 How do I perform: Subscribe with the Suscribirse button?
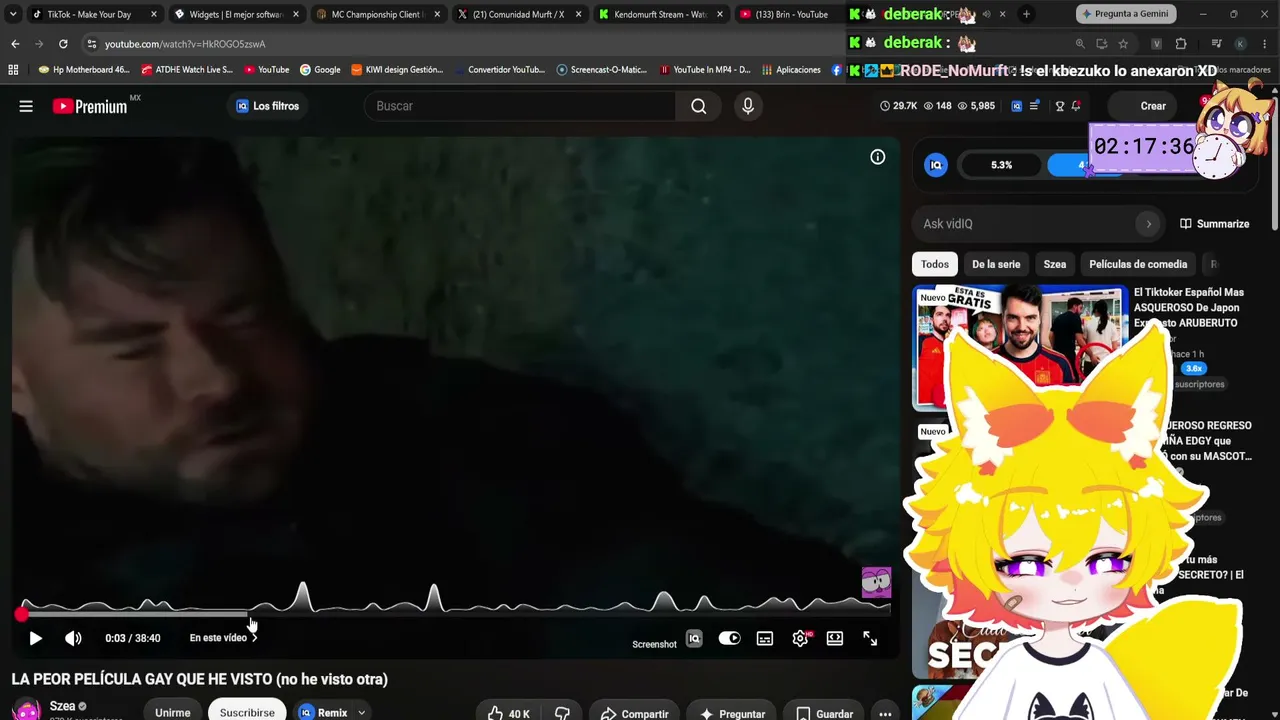click(247, 712)
